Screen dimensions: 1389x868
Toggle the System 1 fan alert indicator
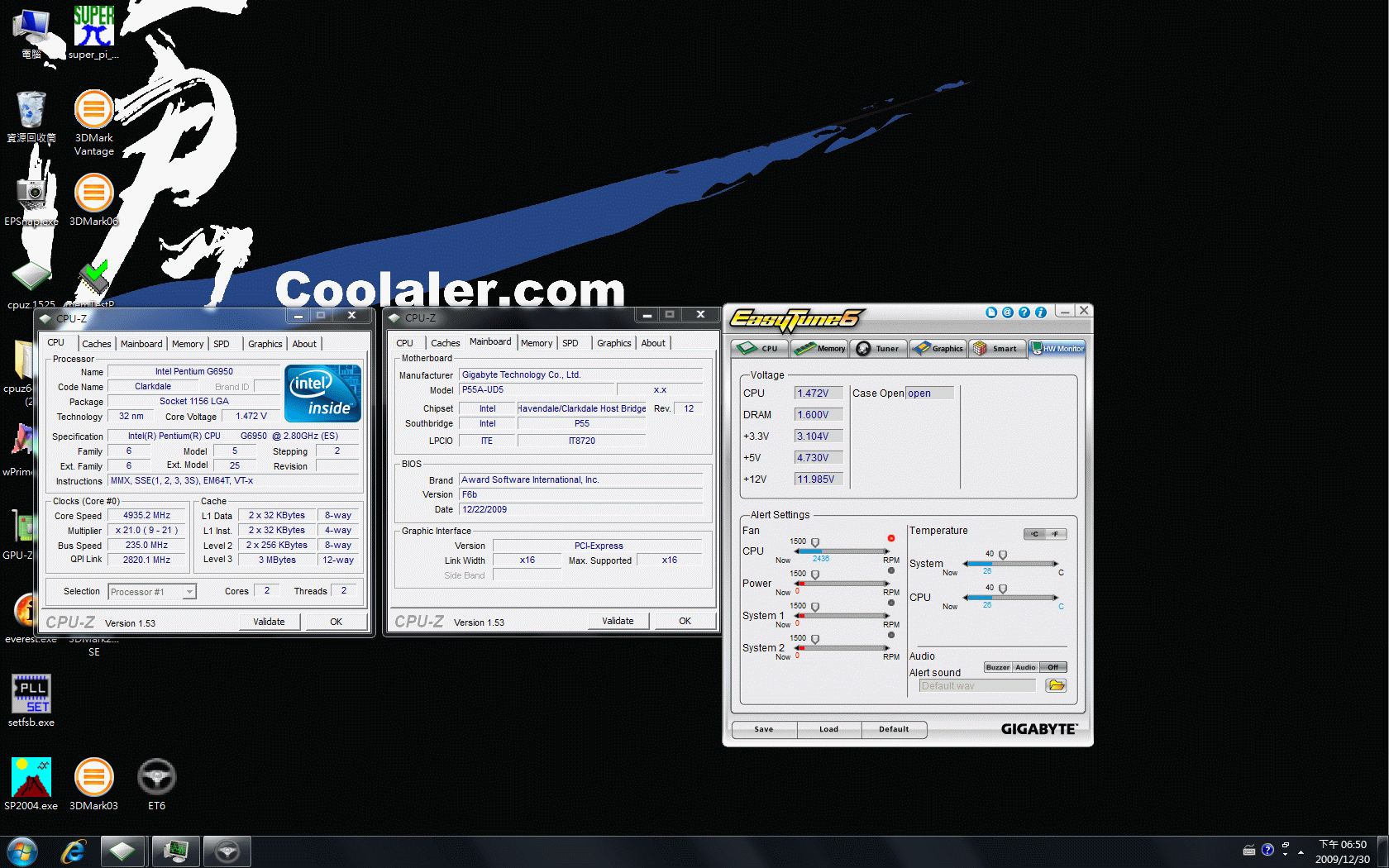891,603
